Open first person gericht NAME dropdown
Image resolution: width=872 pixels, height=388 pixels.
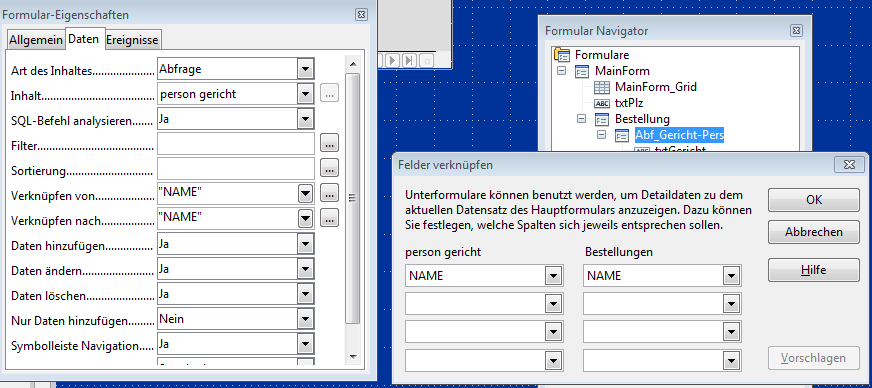pos(553,275)
